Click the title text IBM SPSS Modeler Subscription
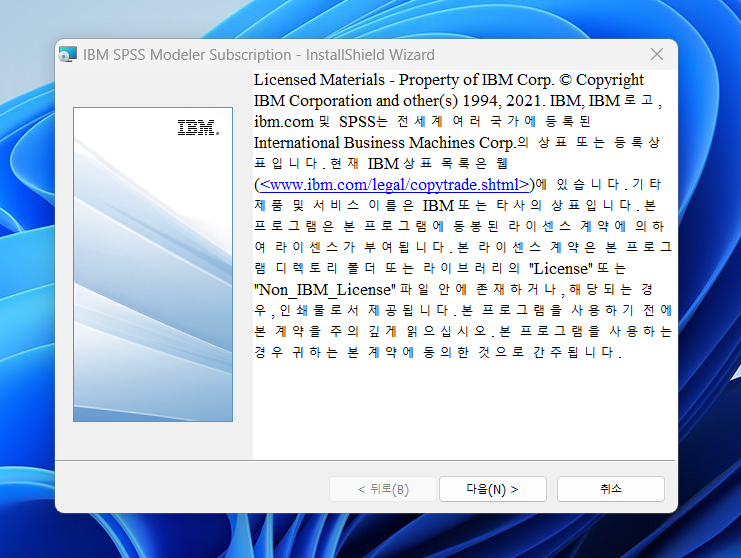The image size is (741, 558). pyautogui.click(x=187, y=55)
